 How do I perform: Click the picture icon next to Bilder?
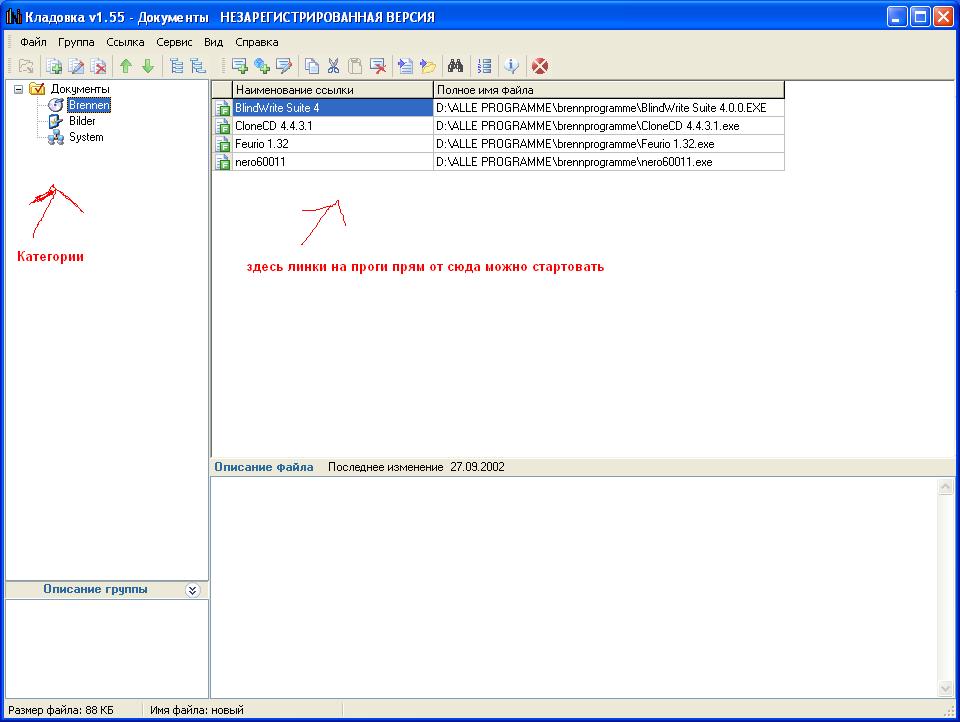(x=56, y=121)
